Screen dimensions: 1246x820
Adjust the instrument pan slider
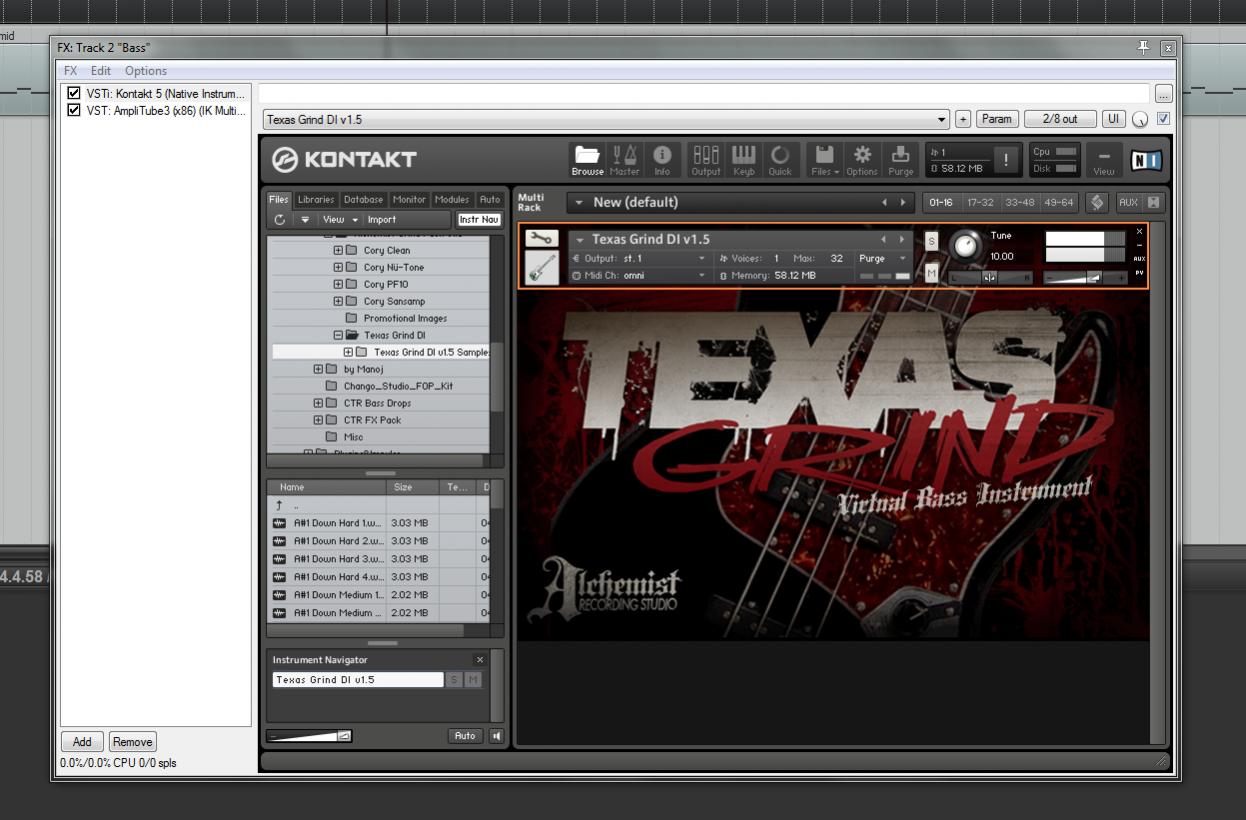990,278
